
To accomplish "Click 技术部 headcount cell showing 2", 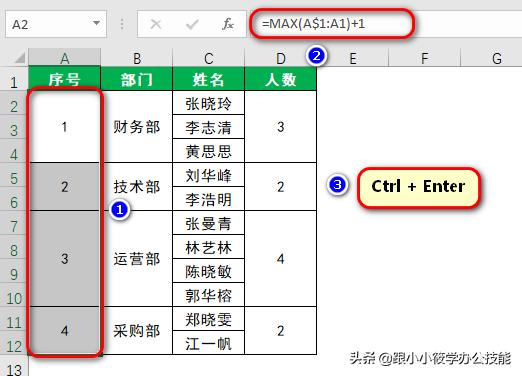I will click(280, 187).
